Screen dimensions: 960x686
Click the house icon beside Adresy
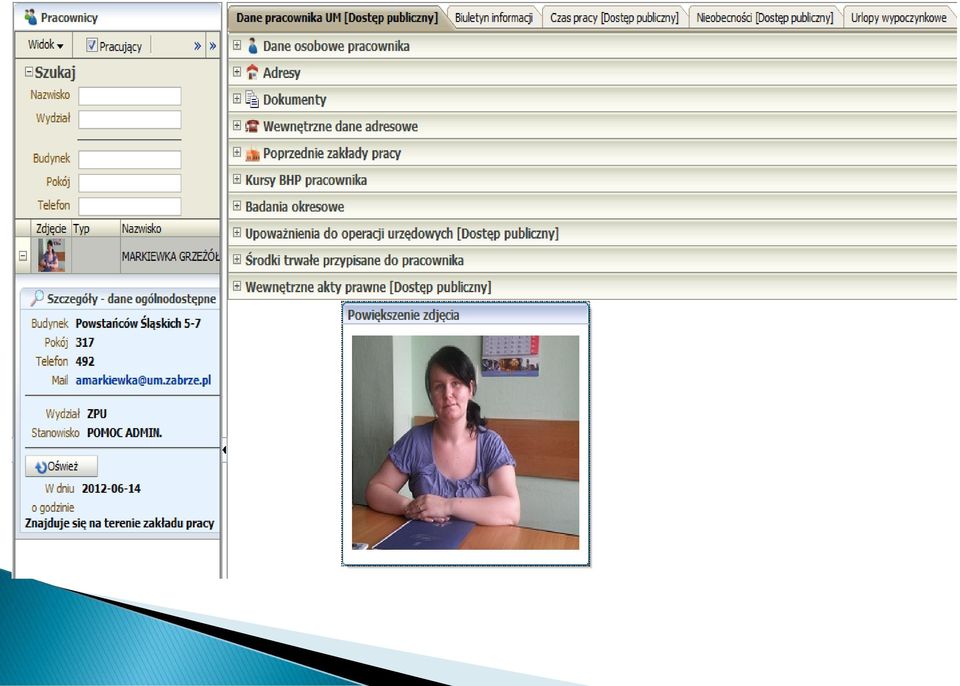(252, 72)
